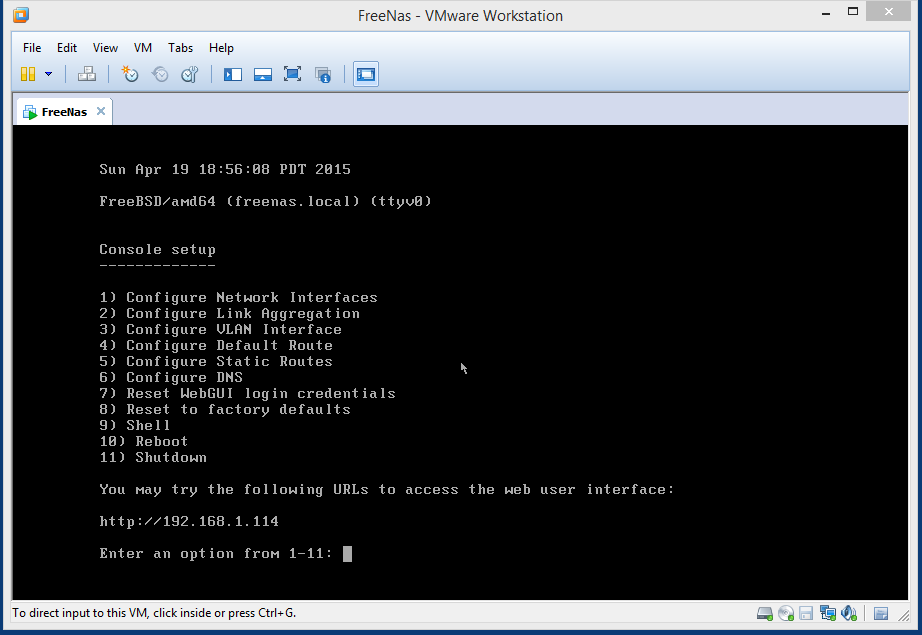
Task: Take a snapshot of this VM
Action: 129,74
